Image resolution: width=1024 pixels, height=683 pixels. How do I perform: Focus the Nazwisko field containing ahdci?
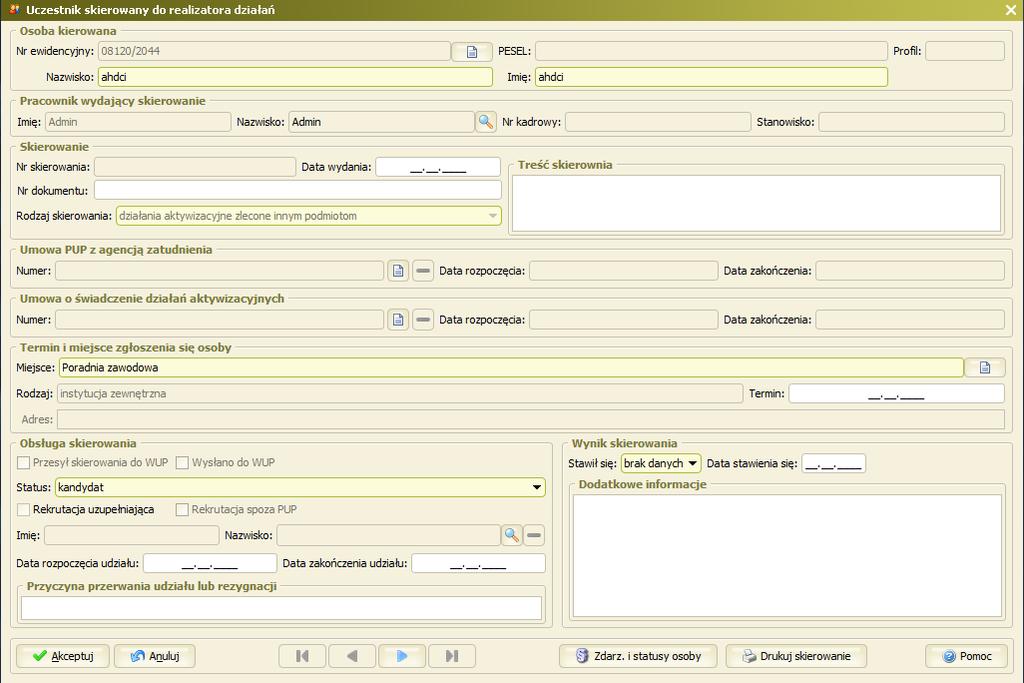295,77
